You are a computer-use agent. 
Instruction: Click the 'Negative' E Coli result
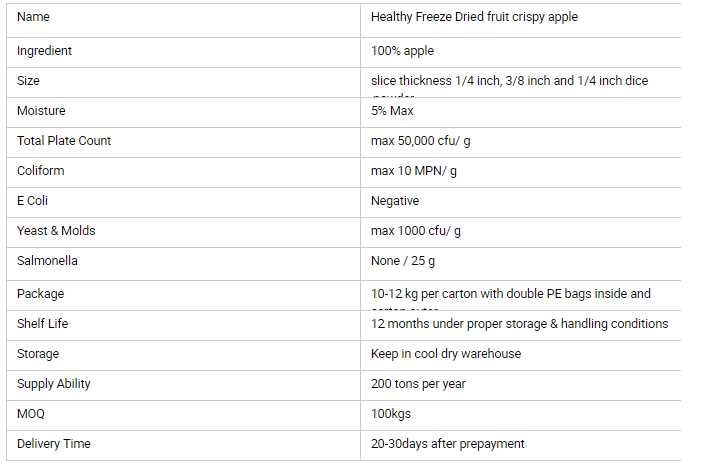point(395,201)
